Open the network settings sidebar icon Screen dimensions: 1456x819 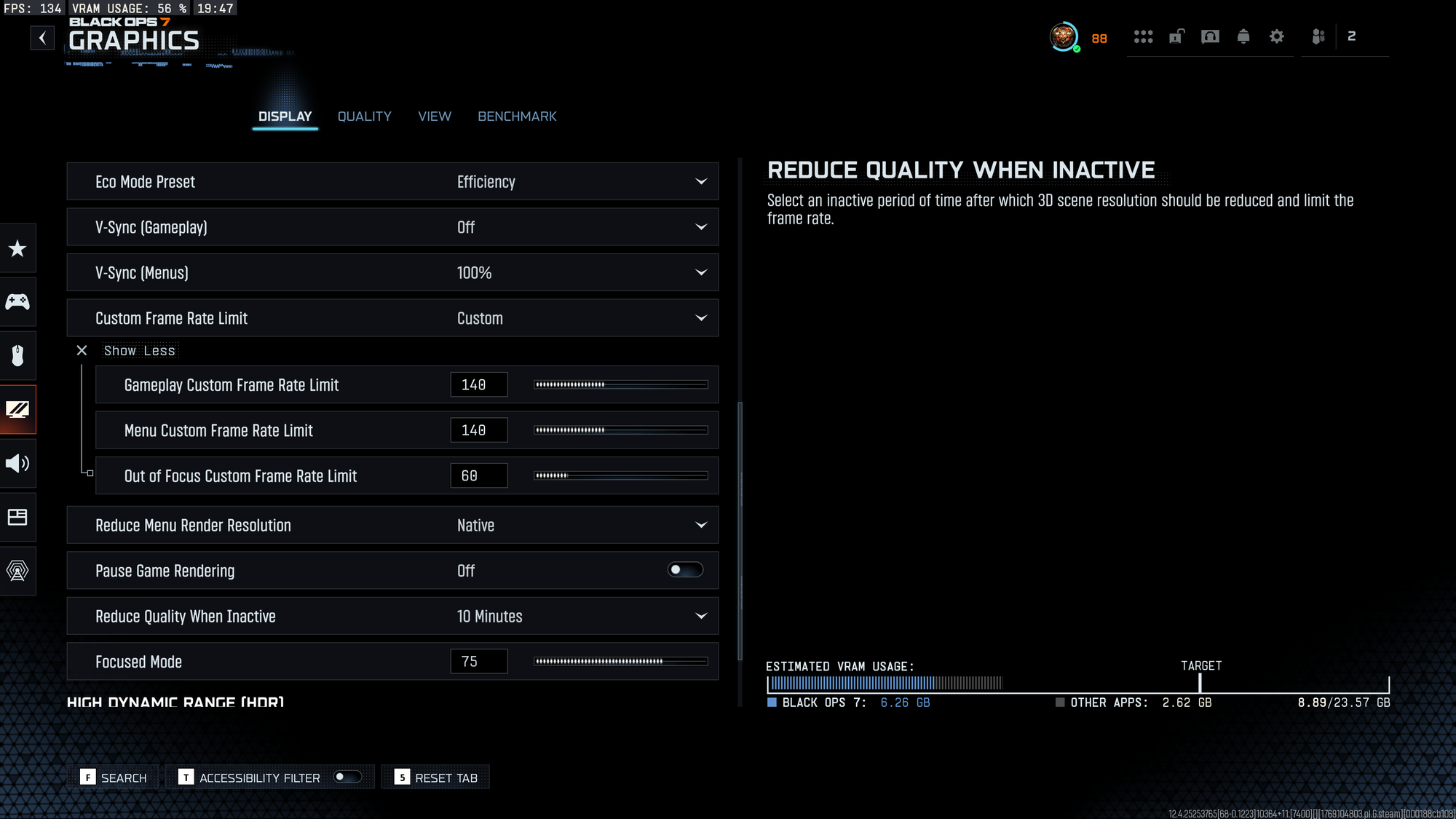pyautogui.click(x=17, y=571)
